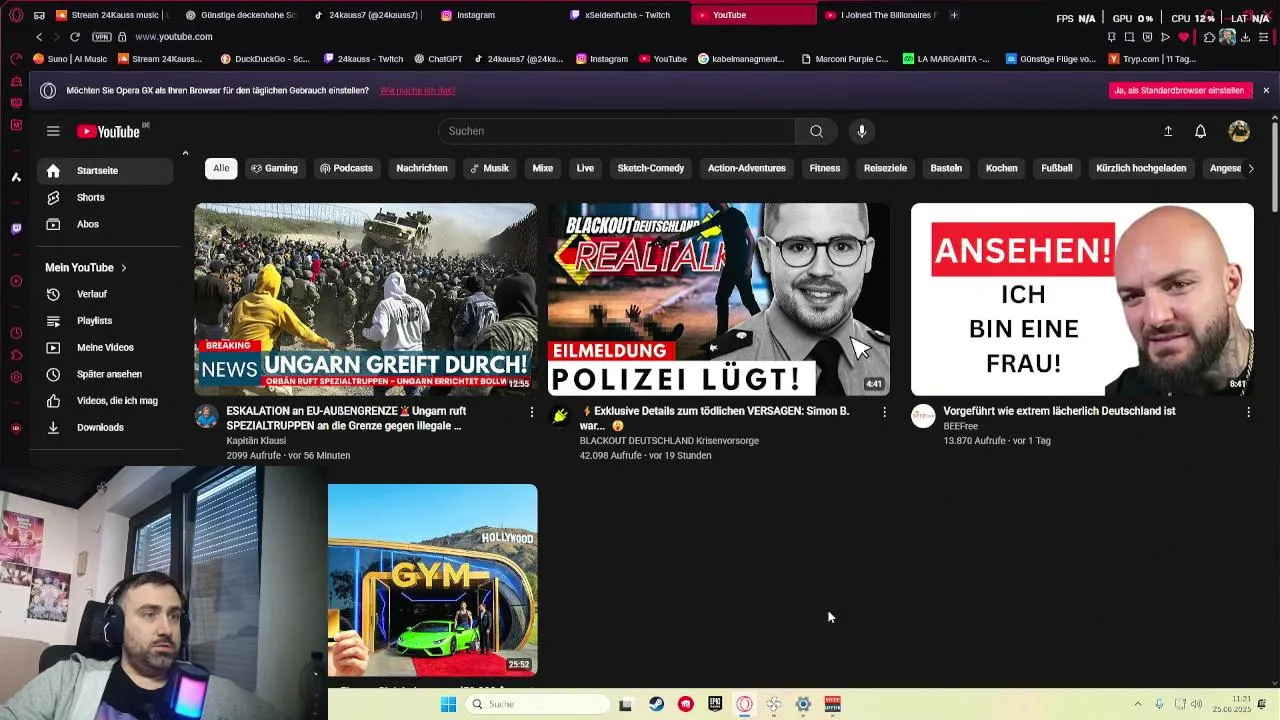Viewport: 1280px width, 720px height.
Task: Open Kapitän Klausi channel link
Action: coord(256,441)
